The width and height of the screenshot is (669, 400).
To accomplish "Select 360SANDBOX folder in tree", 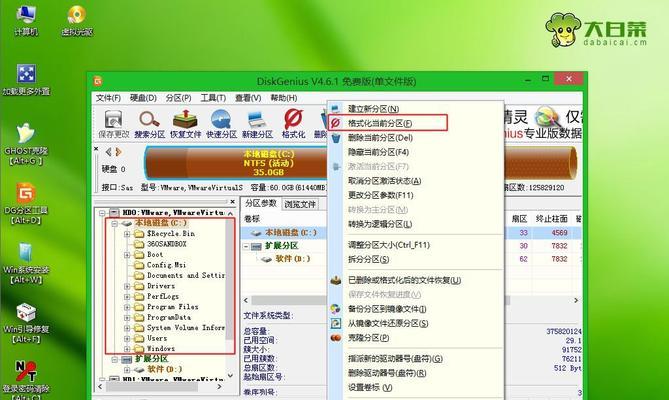I will 166,244.
